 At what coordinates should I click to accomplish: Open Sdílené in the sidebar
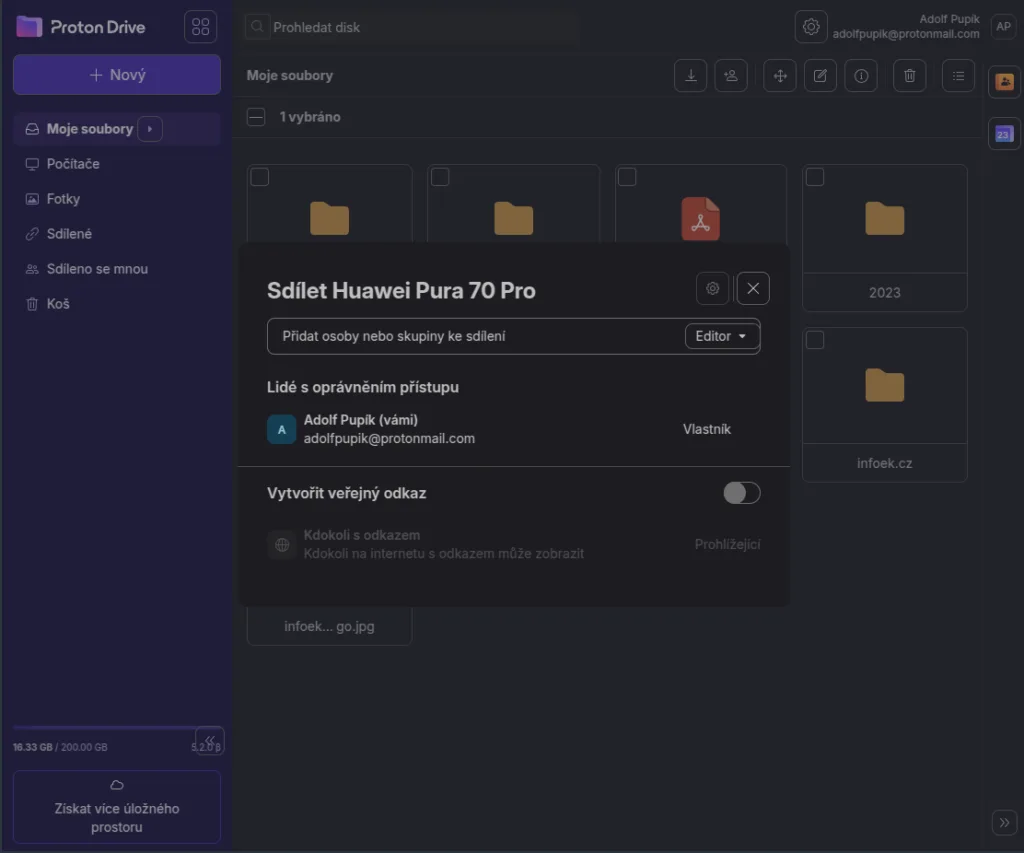(117, 234)
